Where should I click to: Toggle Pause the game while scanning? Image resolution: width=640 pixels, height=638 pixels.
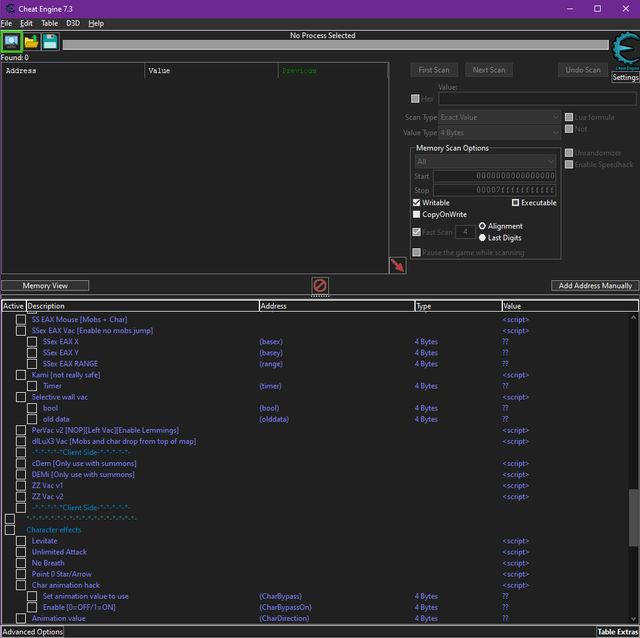[x=416, y=252]
